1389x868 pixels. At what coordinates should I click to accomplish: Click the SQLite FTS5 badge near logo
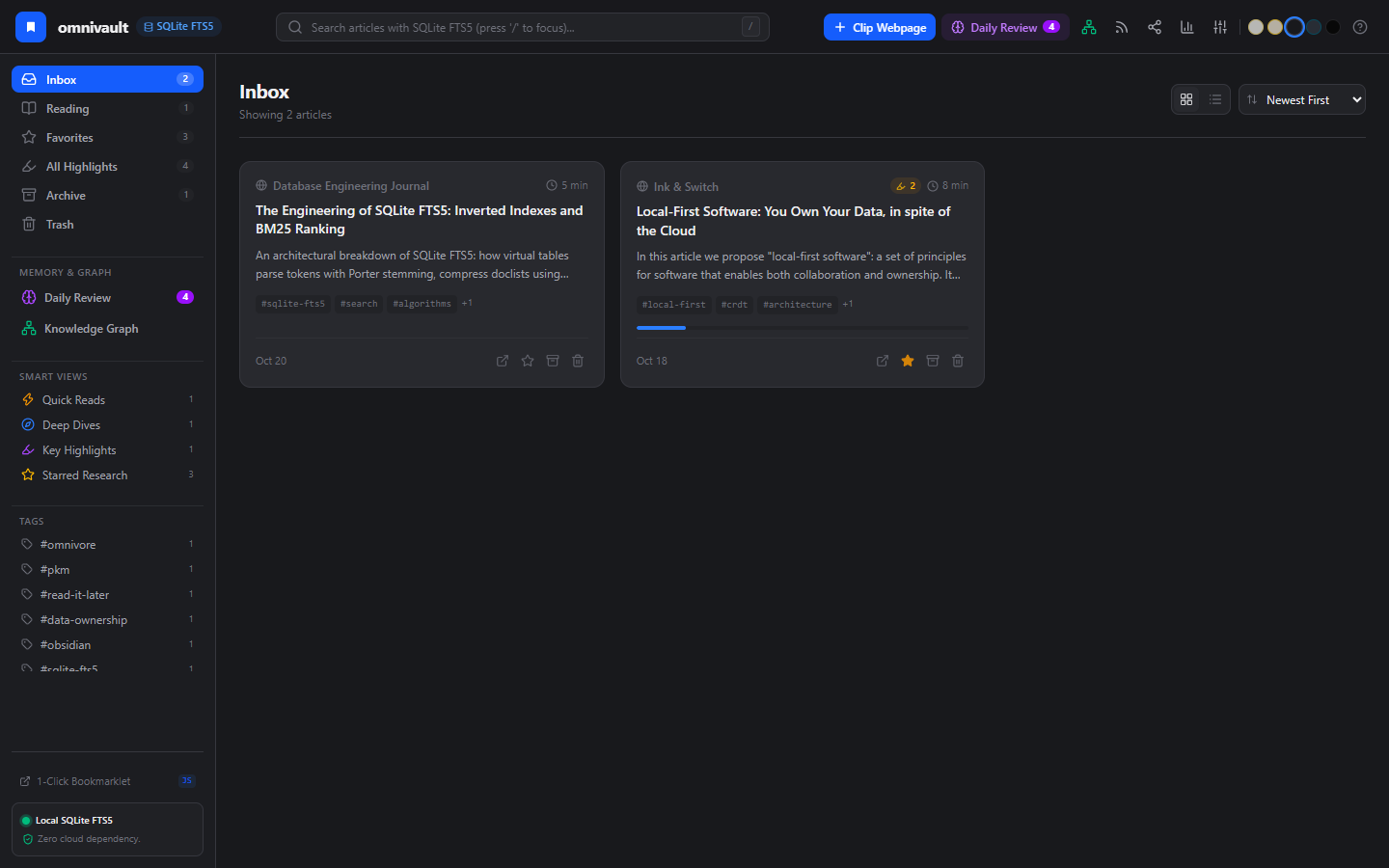[x=179, y=27]
